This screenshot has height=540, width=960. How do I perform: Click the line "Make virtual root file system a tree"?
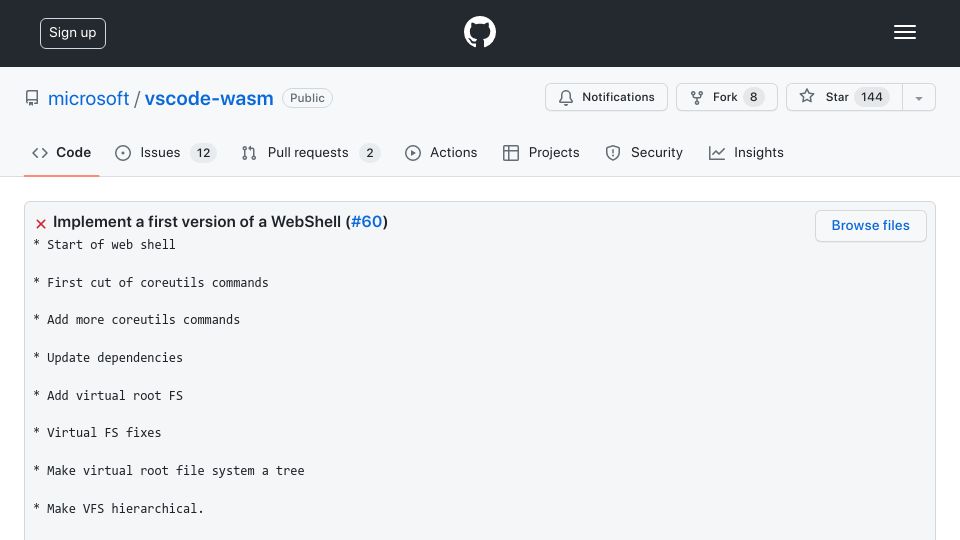tap(176, 471)
